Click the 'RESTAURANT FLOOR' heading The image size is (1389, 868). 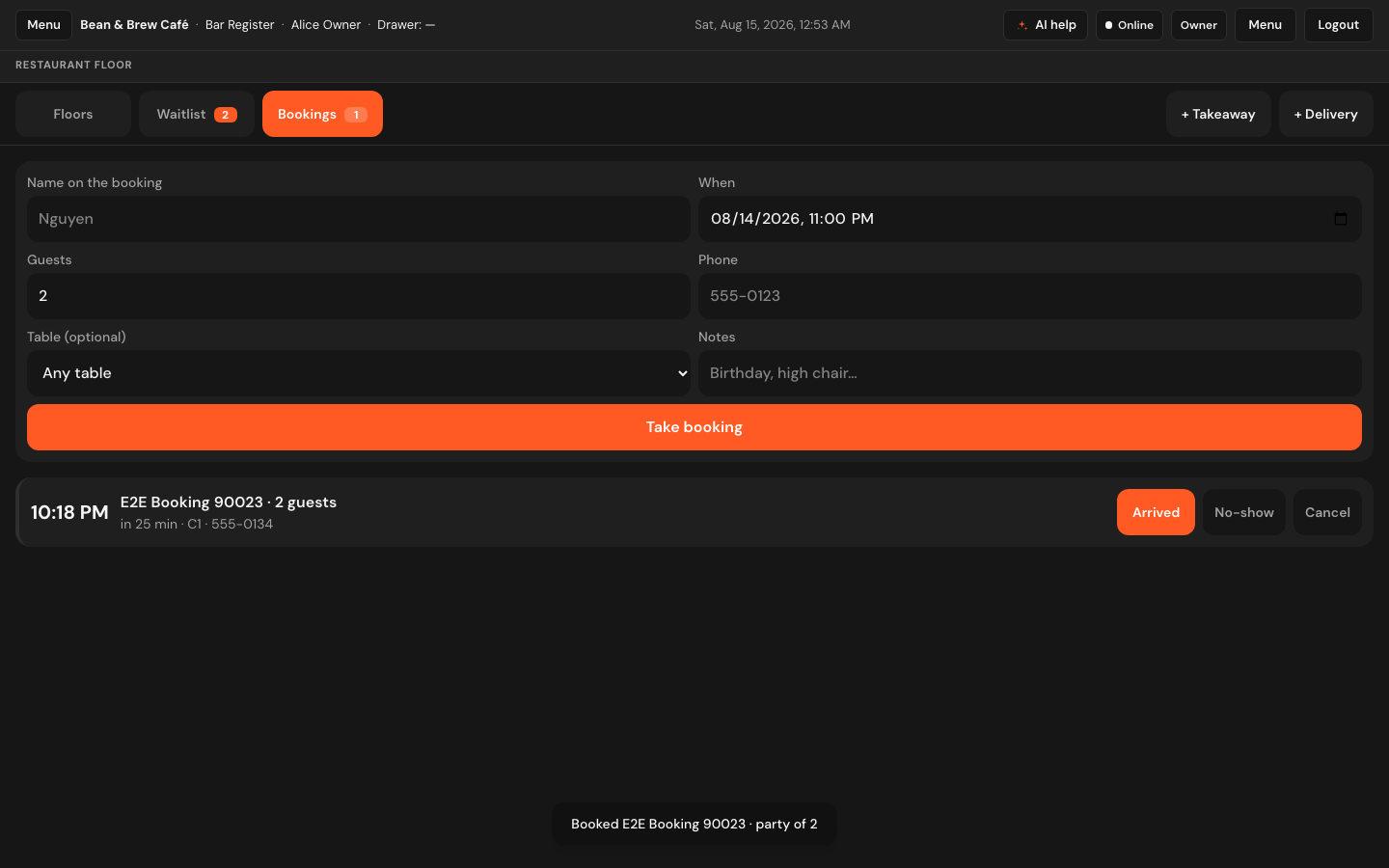[73, 65]
